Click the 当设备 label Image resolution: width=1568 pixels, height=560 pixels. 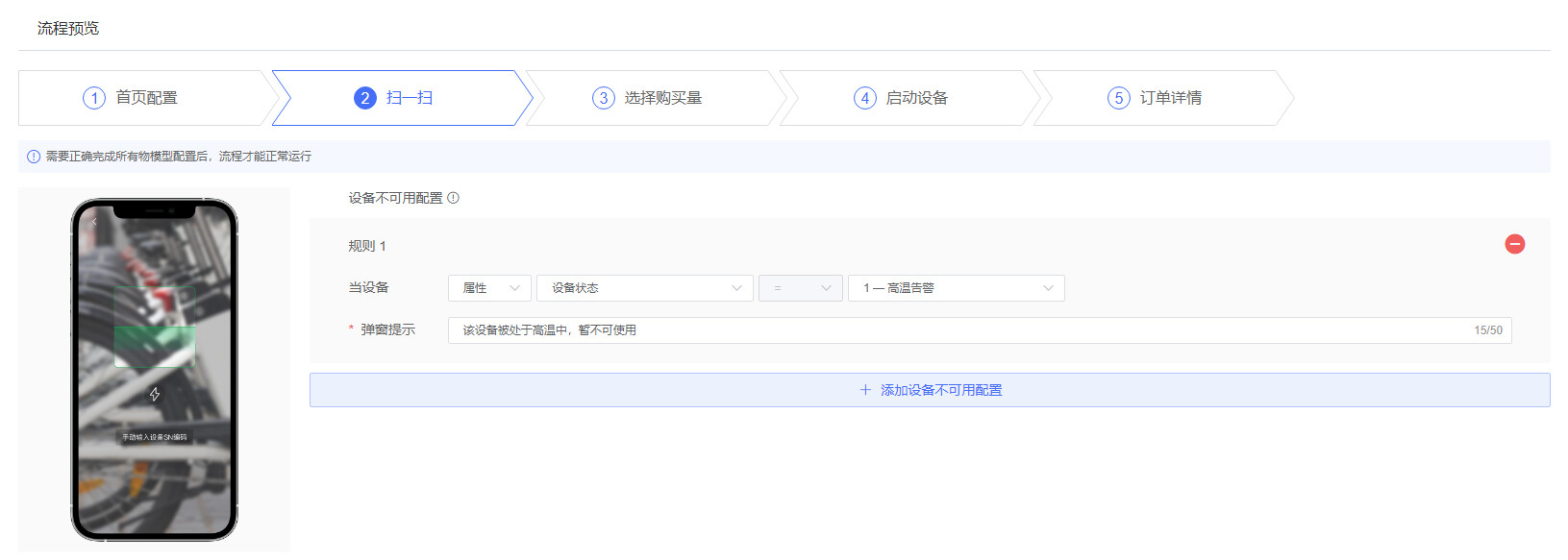368,287
